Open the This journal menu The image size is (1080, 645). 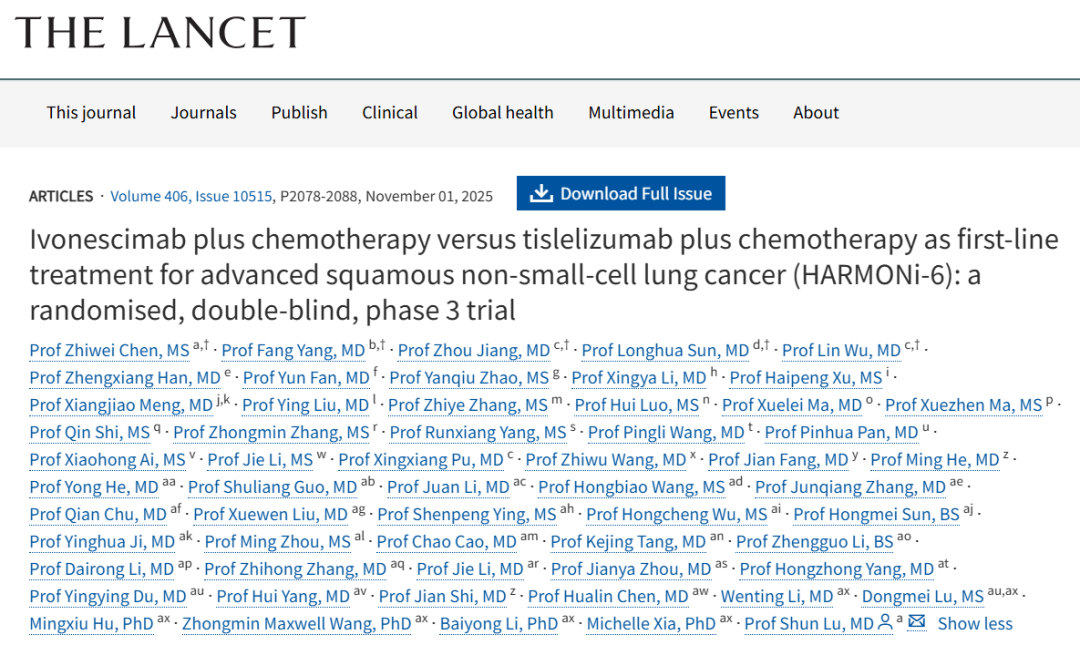tap(91, 113)
